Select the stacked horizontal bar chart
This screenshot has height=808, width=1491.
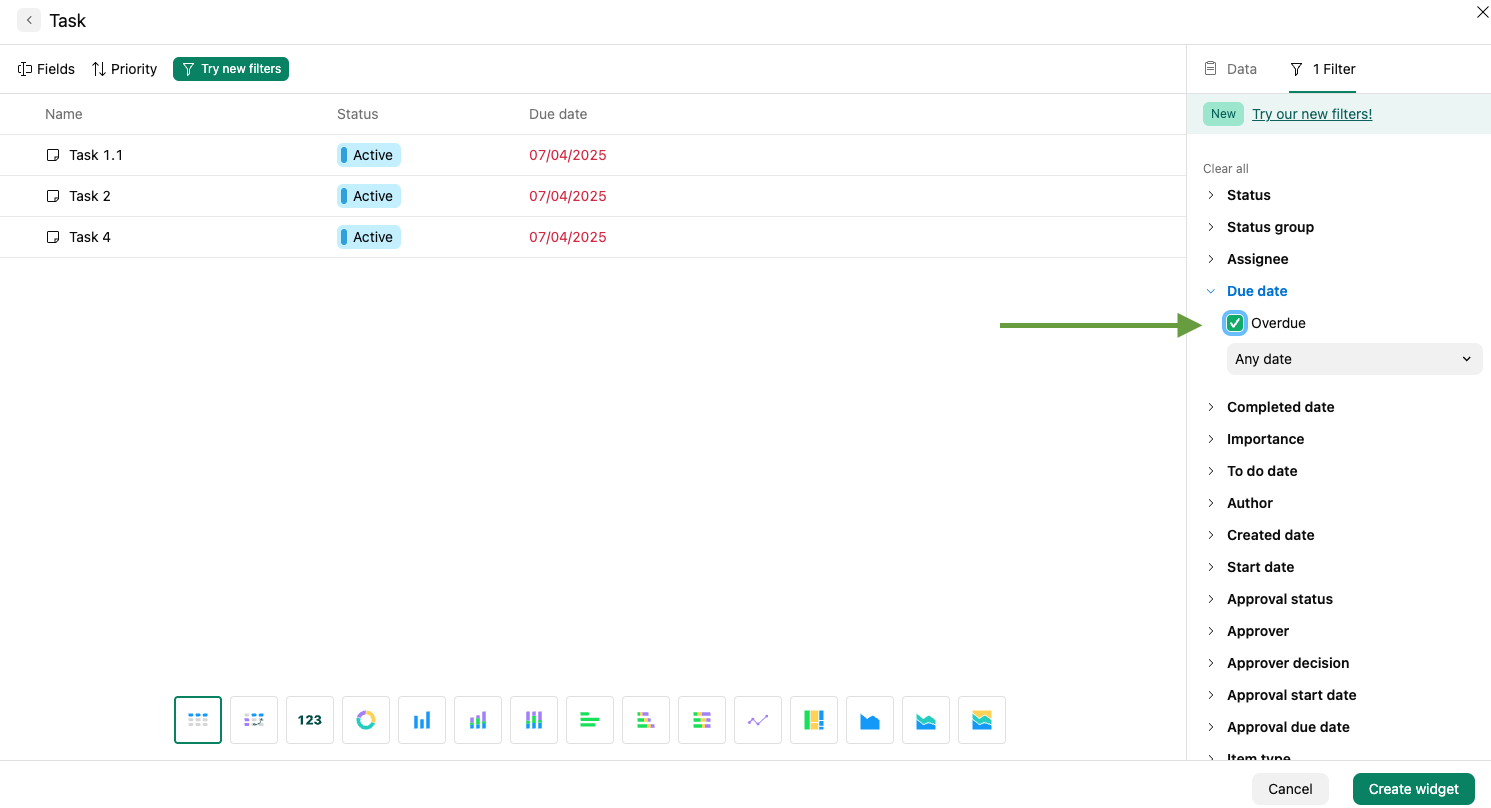(646, 720)
